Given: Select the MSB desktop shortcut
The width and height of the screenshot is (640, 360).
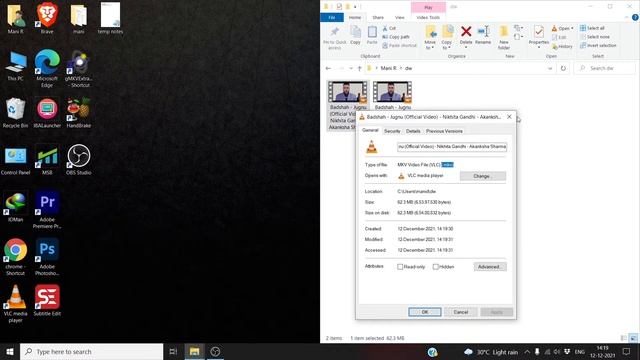Looking at the screenshot, I should coord(47,160).
